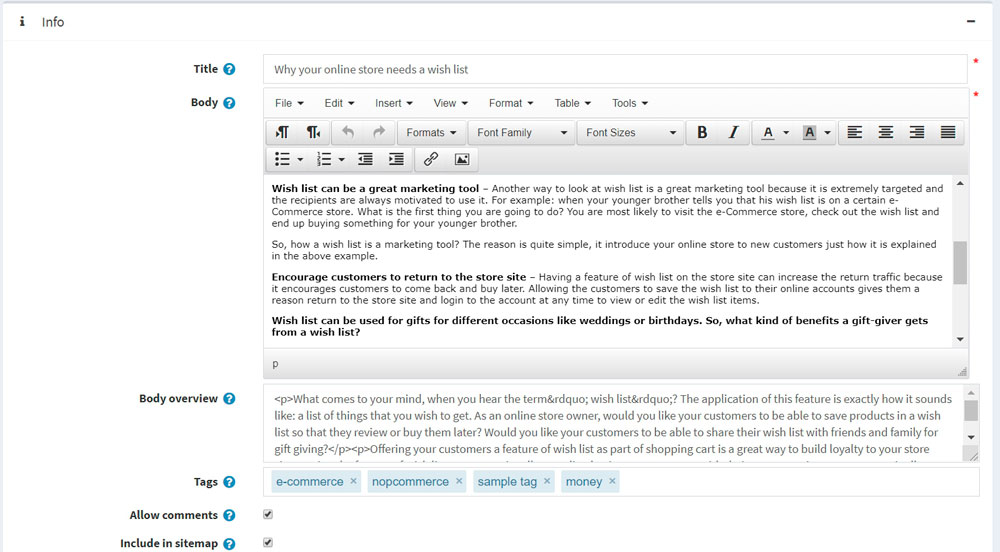This screenshot has width=1000, height=552.
Task: Open the Formats dropdown
Action: click(432, 132)
